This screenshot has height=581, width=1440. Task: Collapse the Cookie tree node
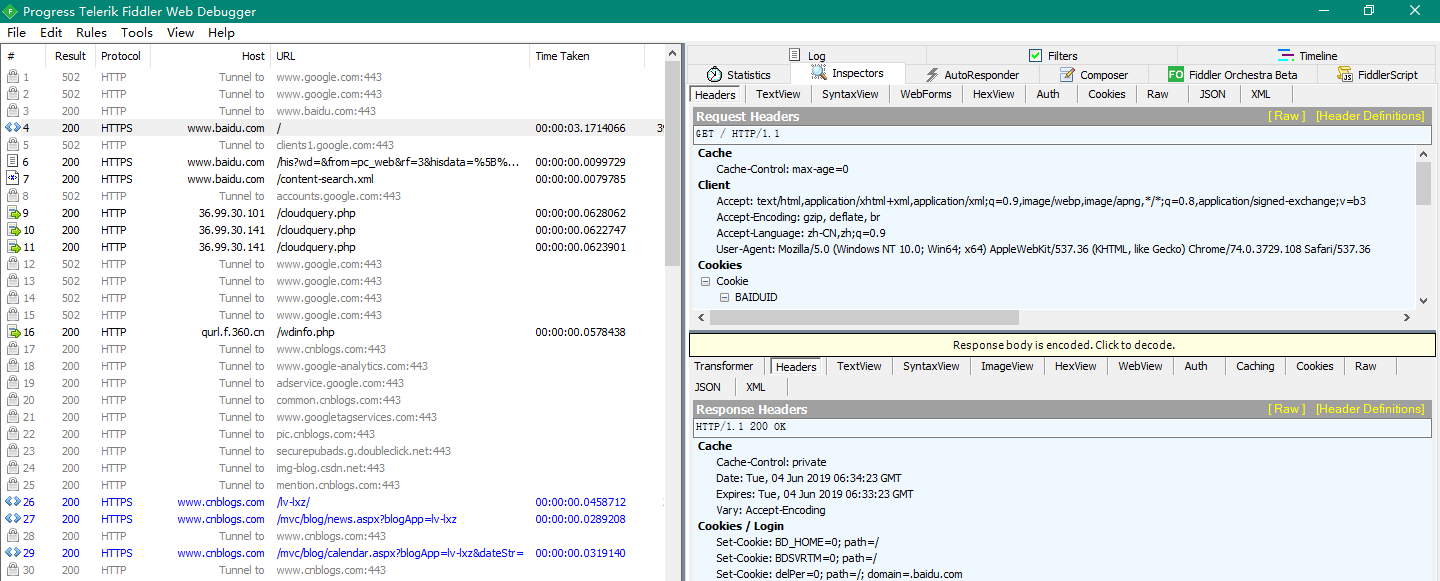coord(706,282)
